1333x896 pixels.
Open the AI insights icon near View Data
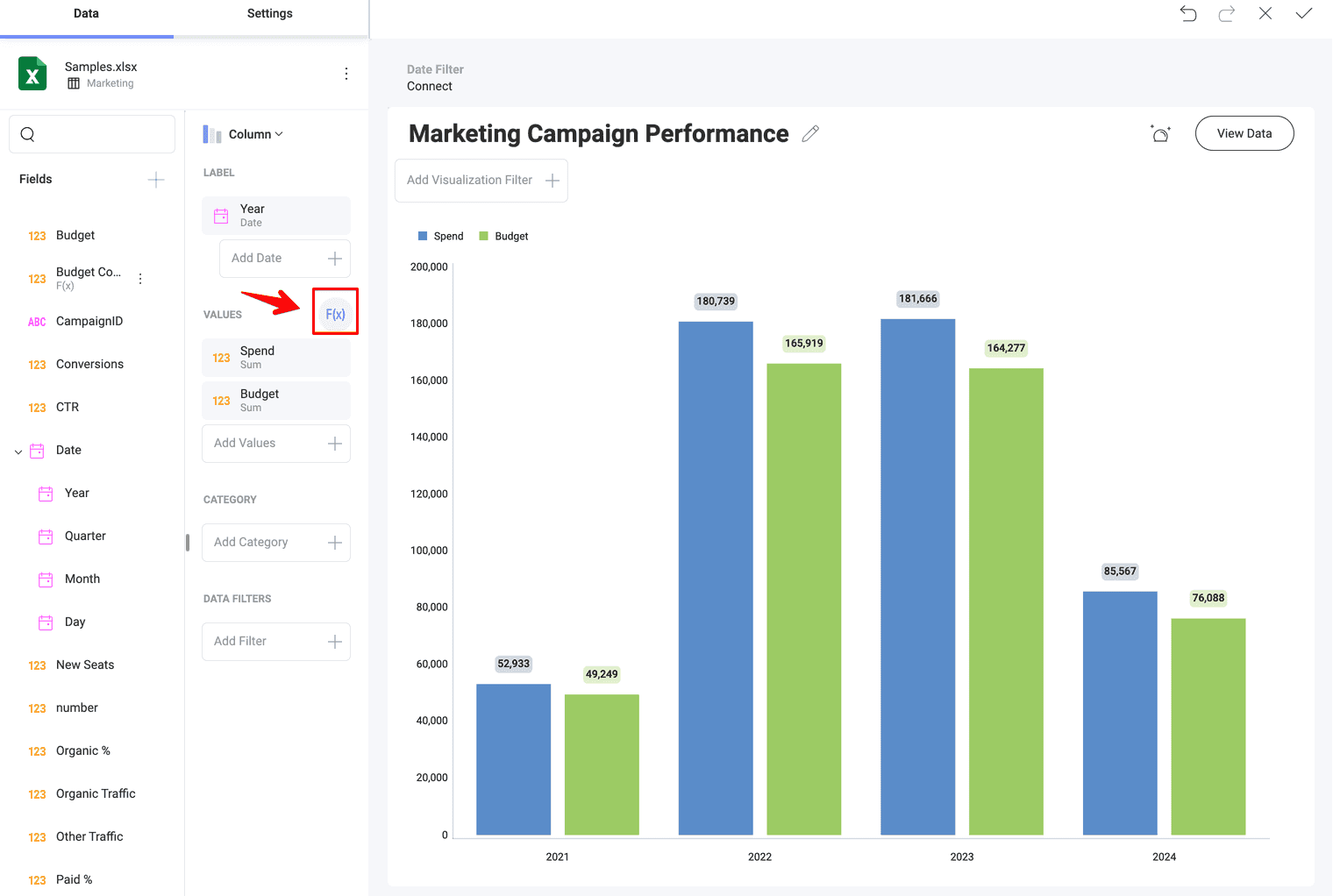1160,133
